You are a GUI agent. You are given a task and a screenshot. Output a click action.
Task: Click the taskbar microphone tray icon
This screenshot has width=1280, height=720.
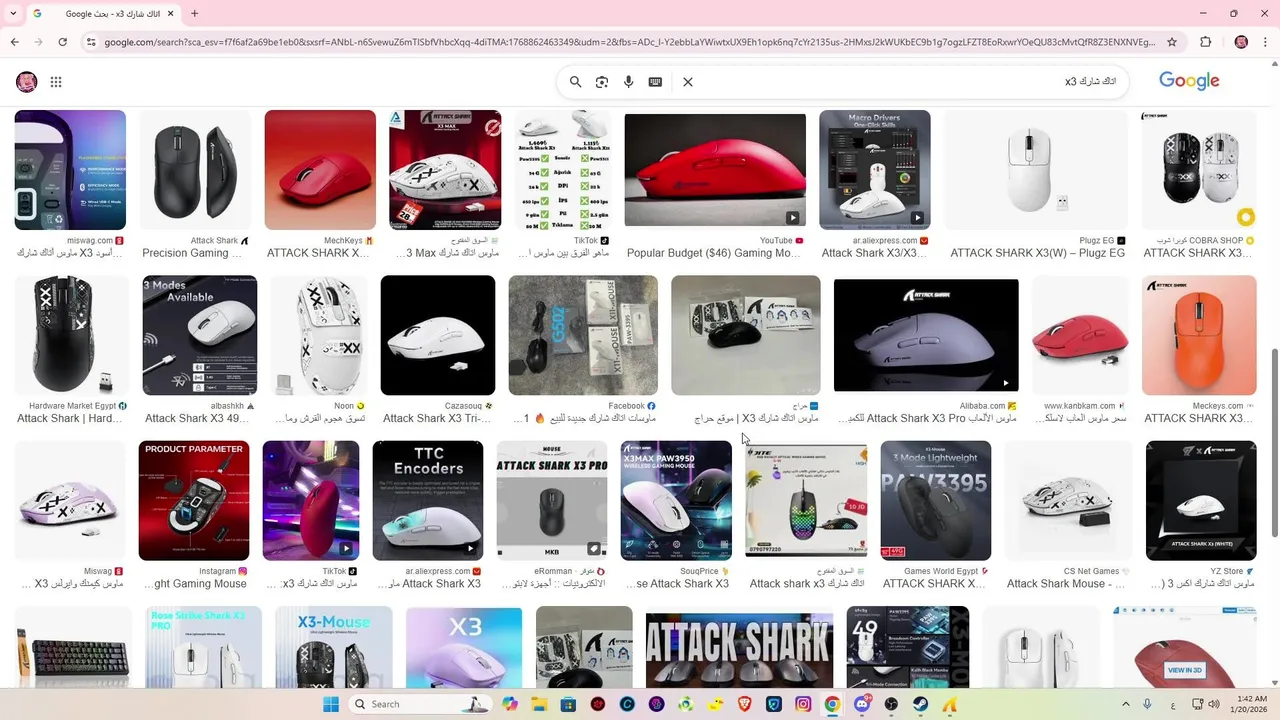[x=1147, y=704]
